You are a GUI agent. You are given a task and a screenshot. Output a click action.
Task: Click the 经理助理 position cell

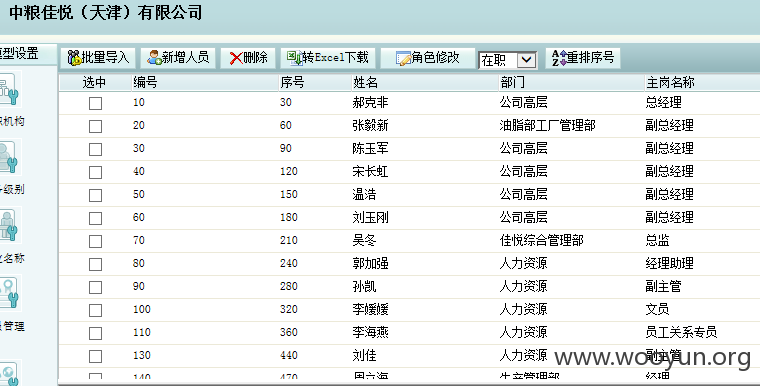click(x=669, y=263)
